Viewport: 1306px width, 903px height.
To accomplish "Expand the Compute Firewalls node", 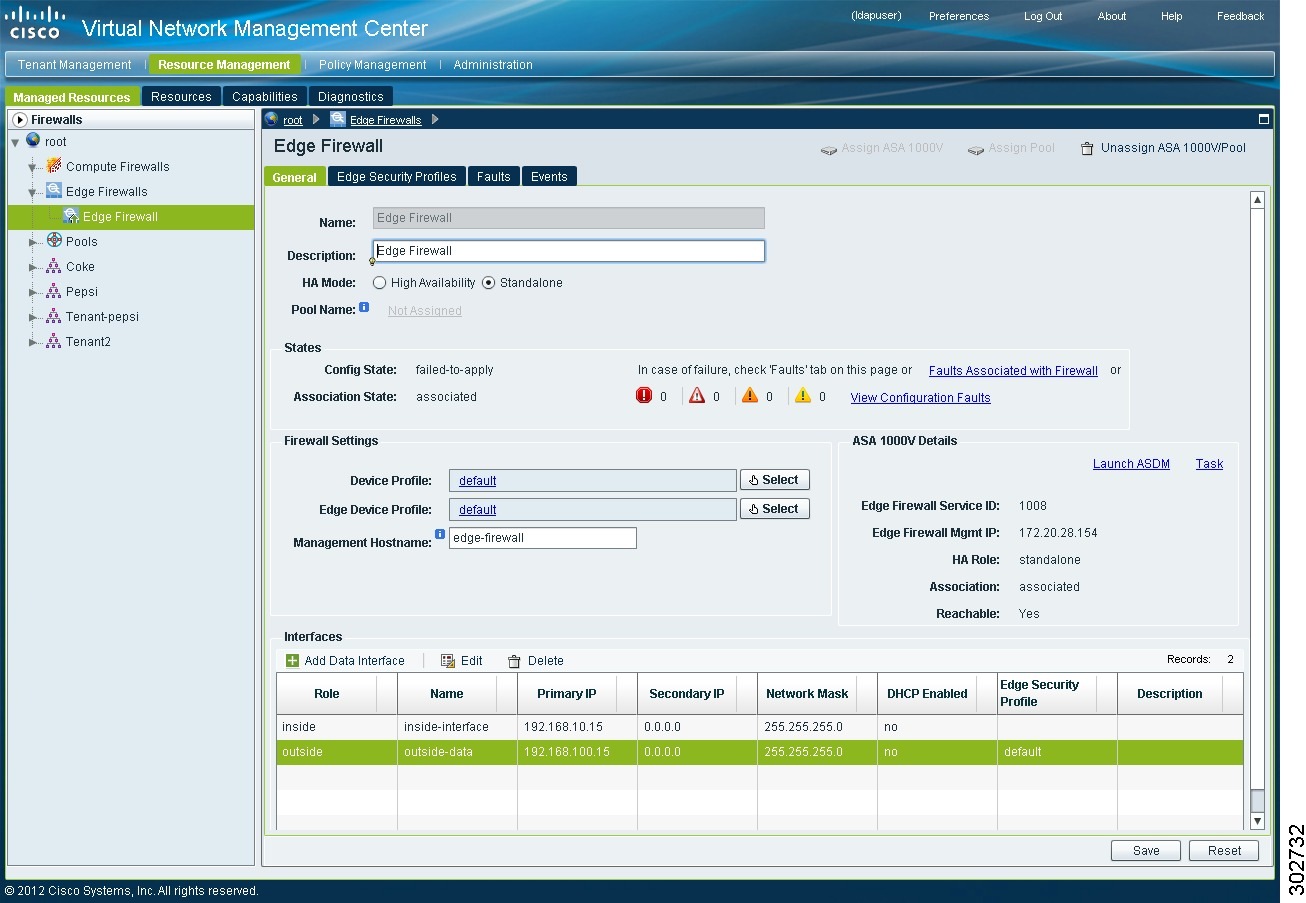I will coord(32,167).
